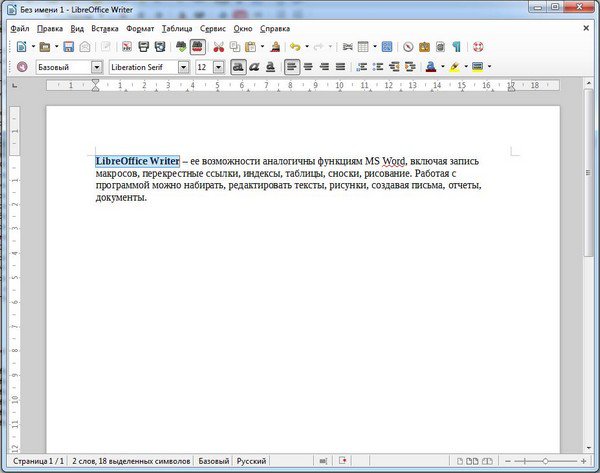
Task: Toggle Italic formatting
Action: (x=255, y=67)
